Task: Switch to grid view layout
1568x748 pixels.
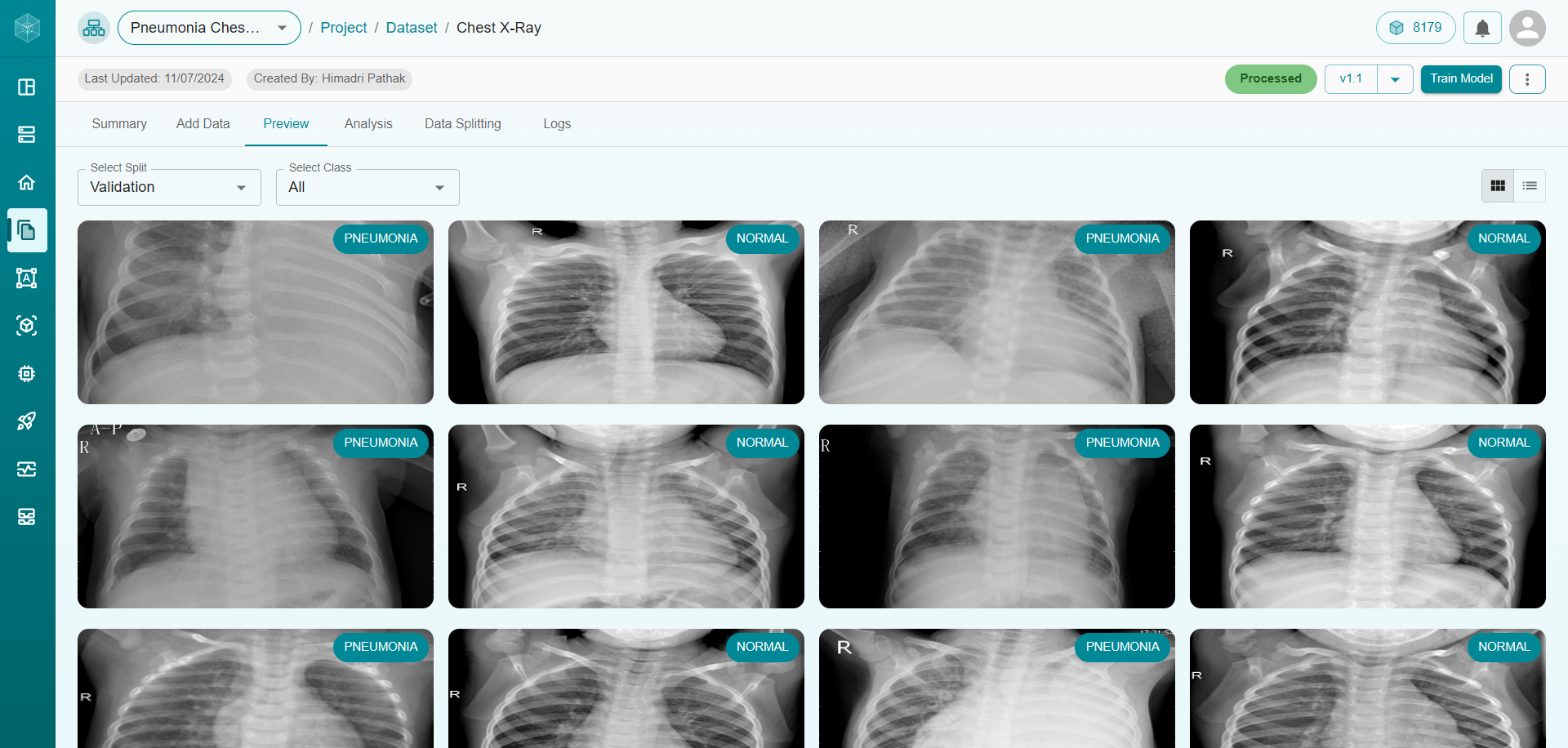Action: coord(1498,186)
